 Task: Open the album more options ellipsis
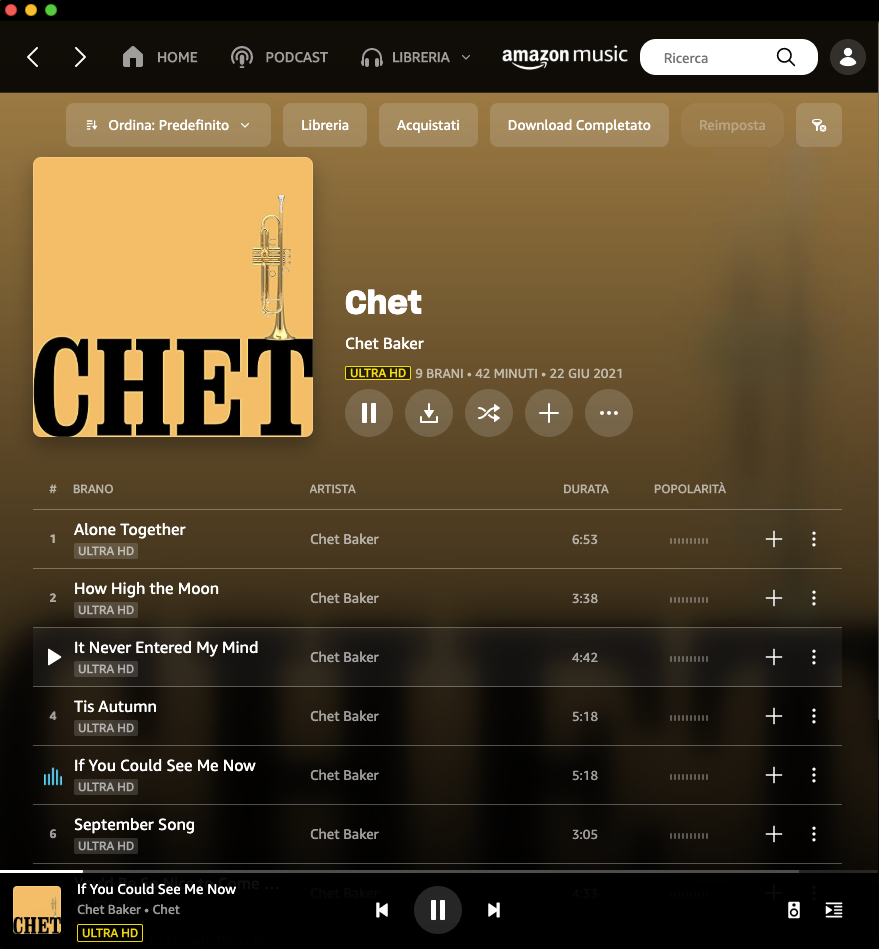pyautogui.click(x=608, y=413)
